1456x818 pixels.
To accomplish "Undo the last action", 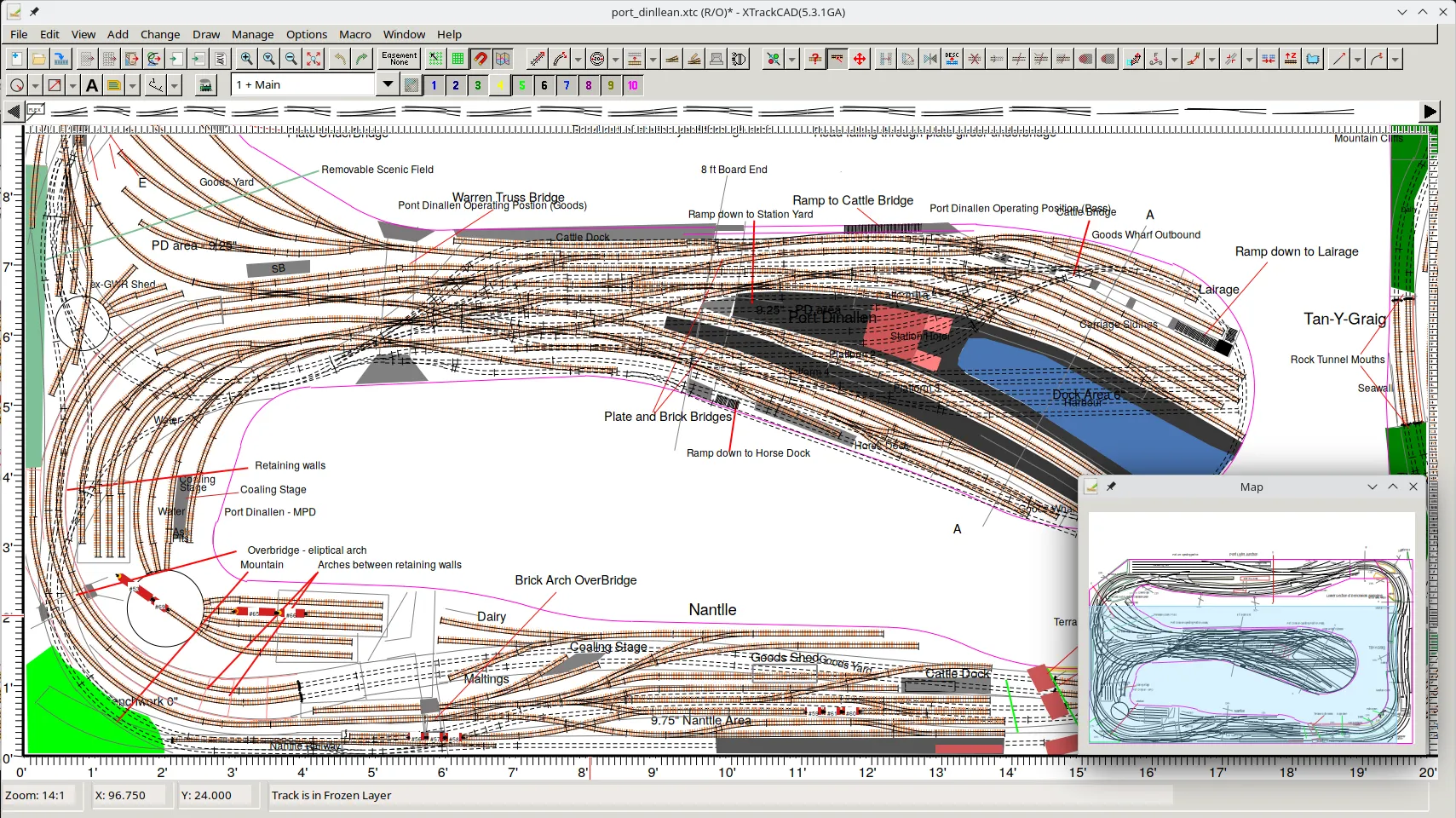I will pyautogui.click(x=340, y=59).
